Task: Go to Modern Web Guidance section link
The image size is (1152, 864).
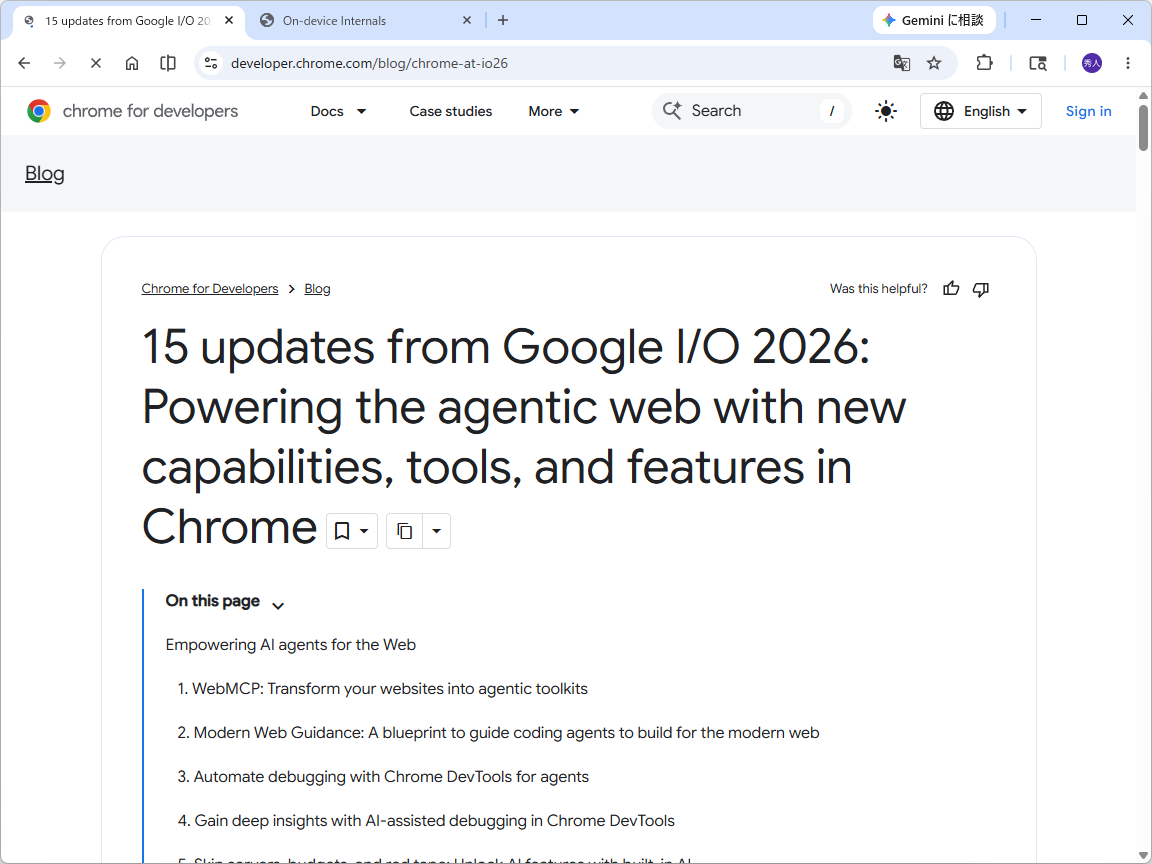Action: pyautogui.click(x=498, y=733)
